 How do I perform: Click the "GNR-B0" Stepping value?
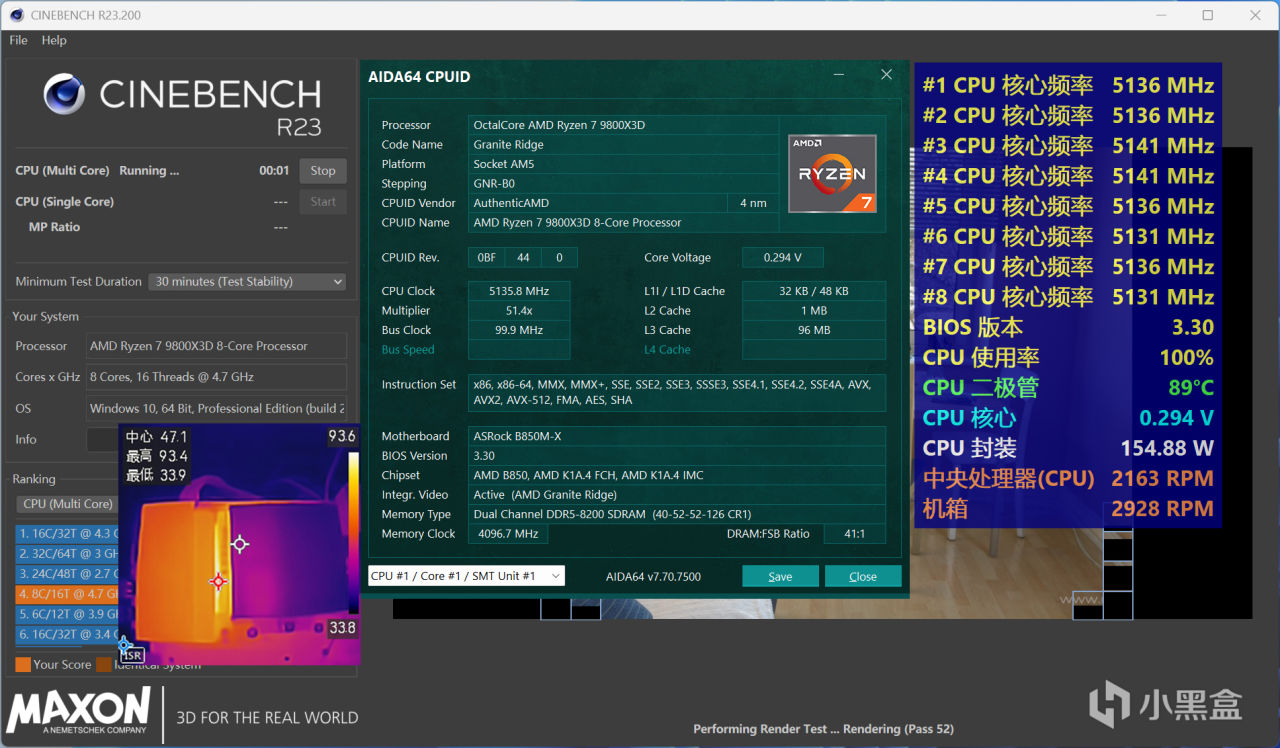click(x=494, y=184)
